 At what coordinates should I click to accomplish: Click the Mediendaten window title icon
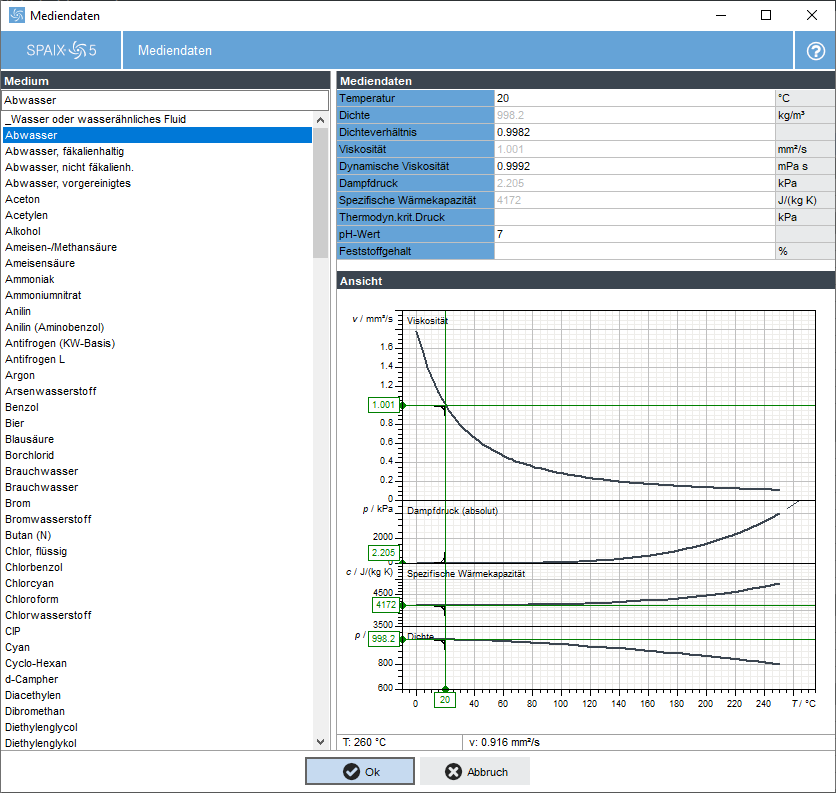pyautogui.click(x=16, y=15)
